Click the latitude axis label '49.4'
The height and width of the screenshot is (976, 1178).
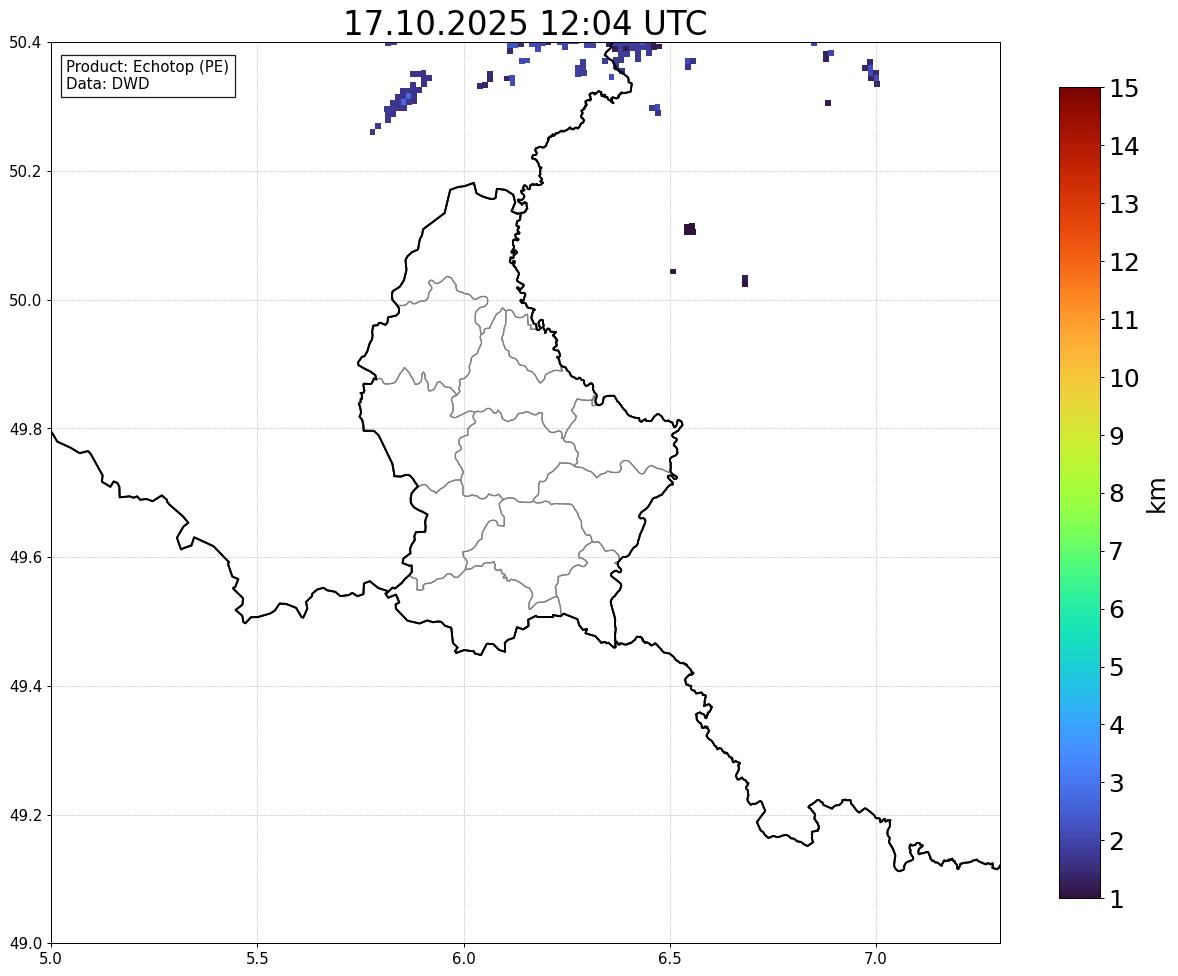pos(24,686)
